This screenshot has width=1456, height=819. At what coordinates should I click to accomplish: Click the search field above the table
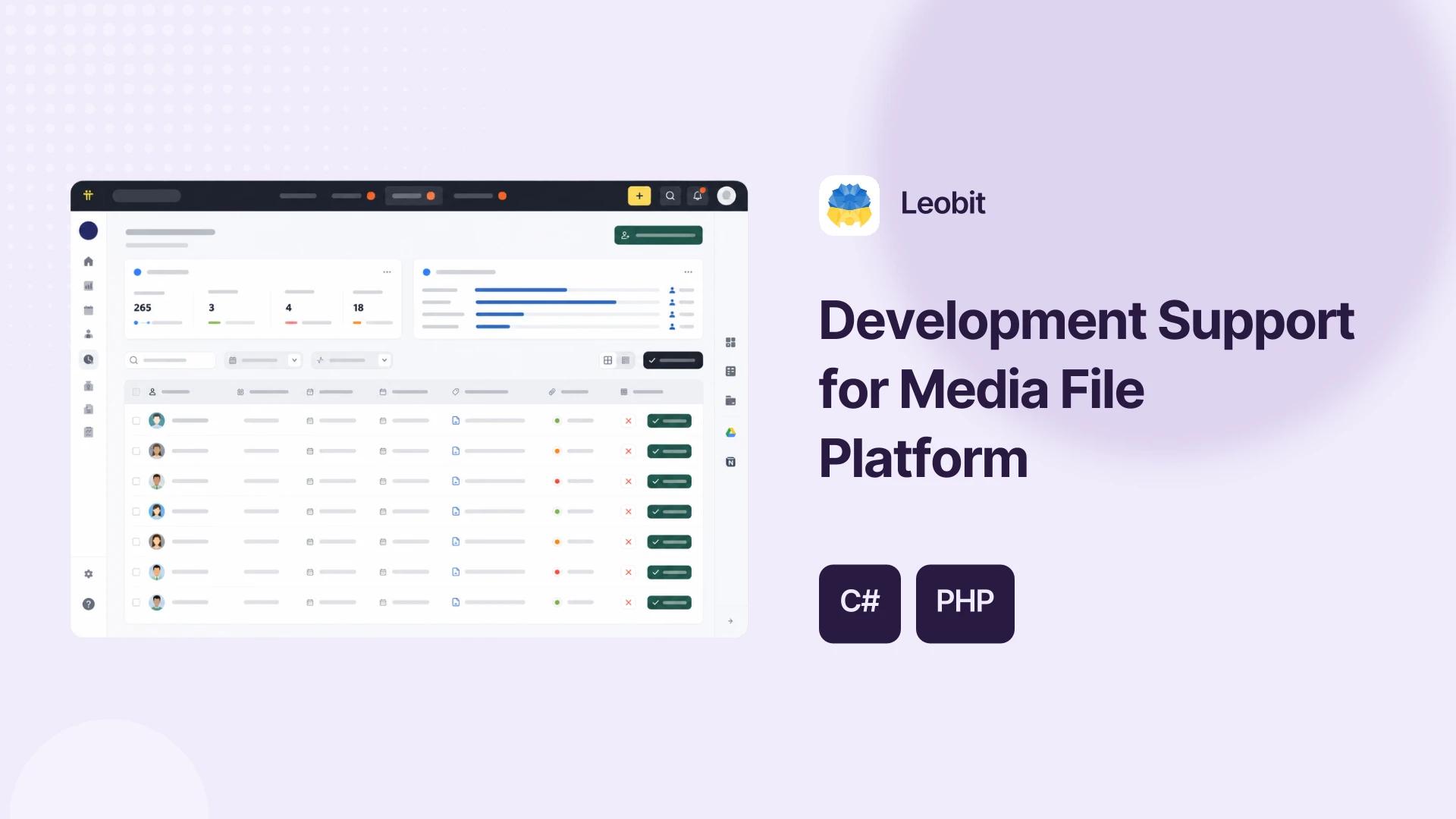(x=171, y=360)
